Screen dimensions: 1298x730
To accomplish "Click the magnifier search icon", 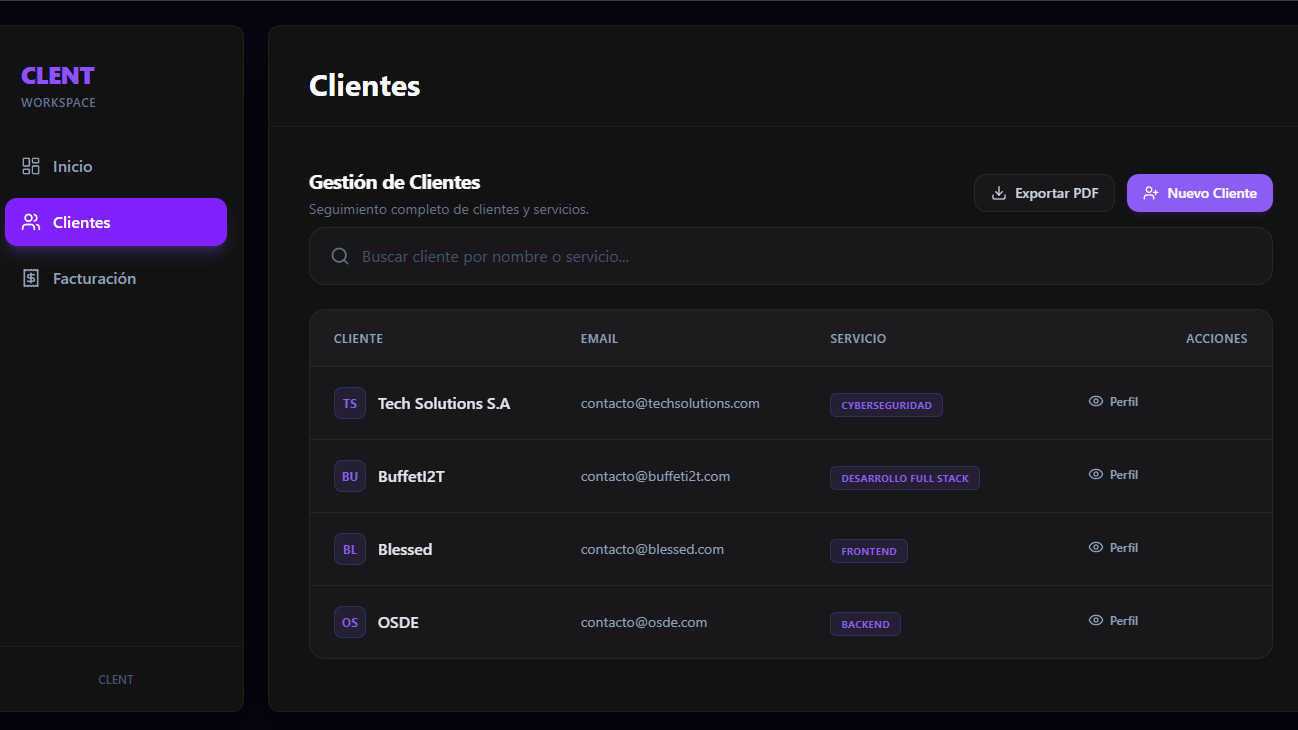I will click(x=341, y=257).
